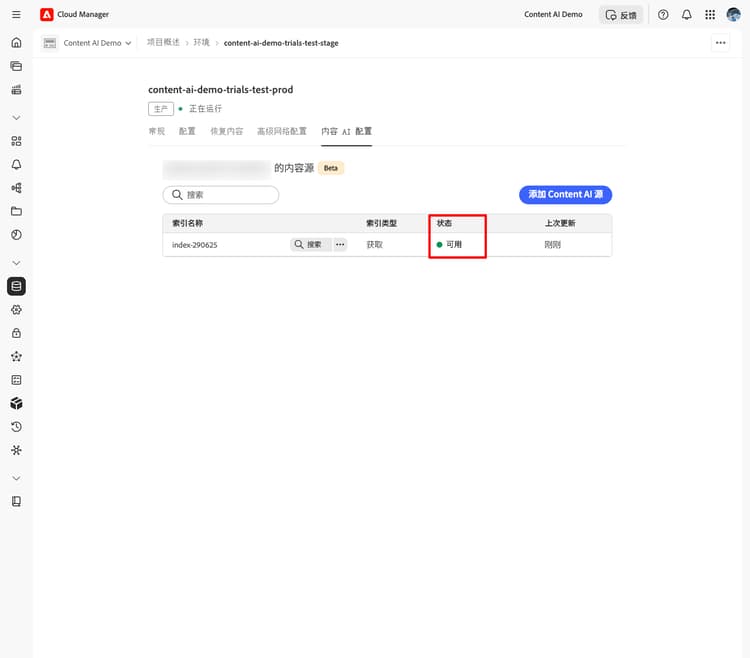The height and width of the screenshot is (658, 750).
Task: Open the star network sidebar icon
Action: coord(16,357)
